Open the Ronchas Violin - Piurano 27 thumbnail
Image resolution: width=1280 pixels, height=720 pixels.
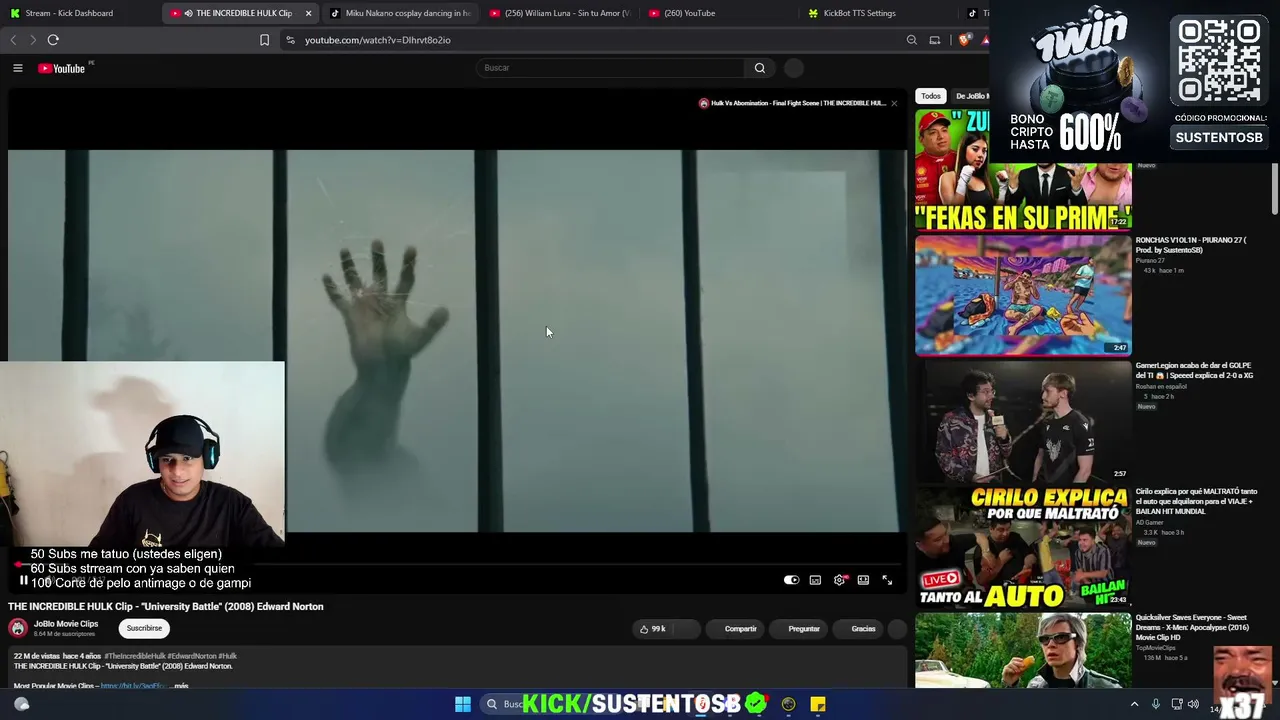[x=1023, y=295]
